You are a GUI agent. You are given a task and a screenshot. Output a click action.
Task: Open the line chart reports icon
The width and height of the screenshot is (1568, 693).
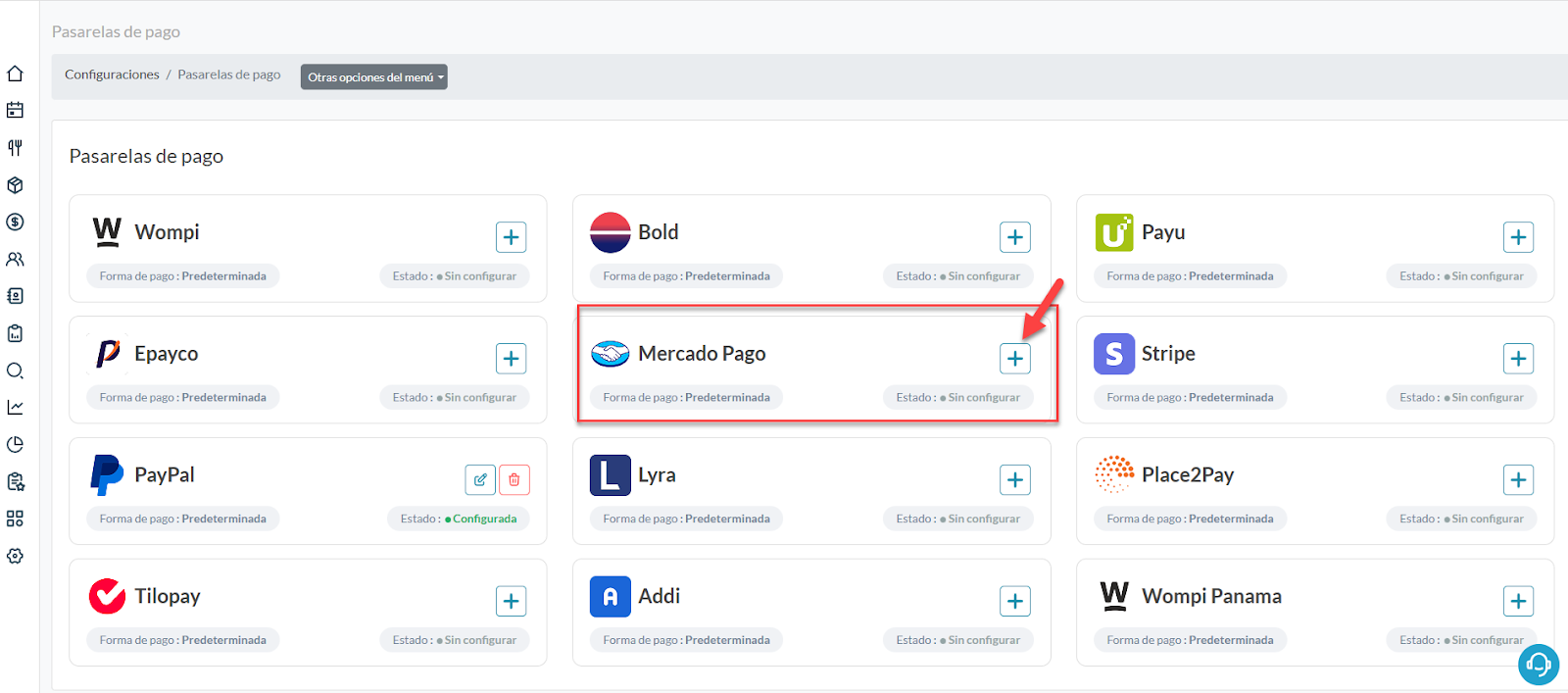[15, 407]
